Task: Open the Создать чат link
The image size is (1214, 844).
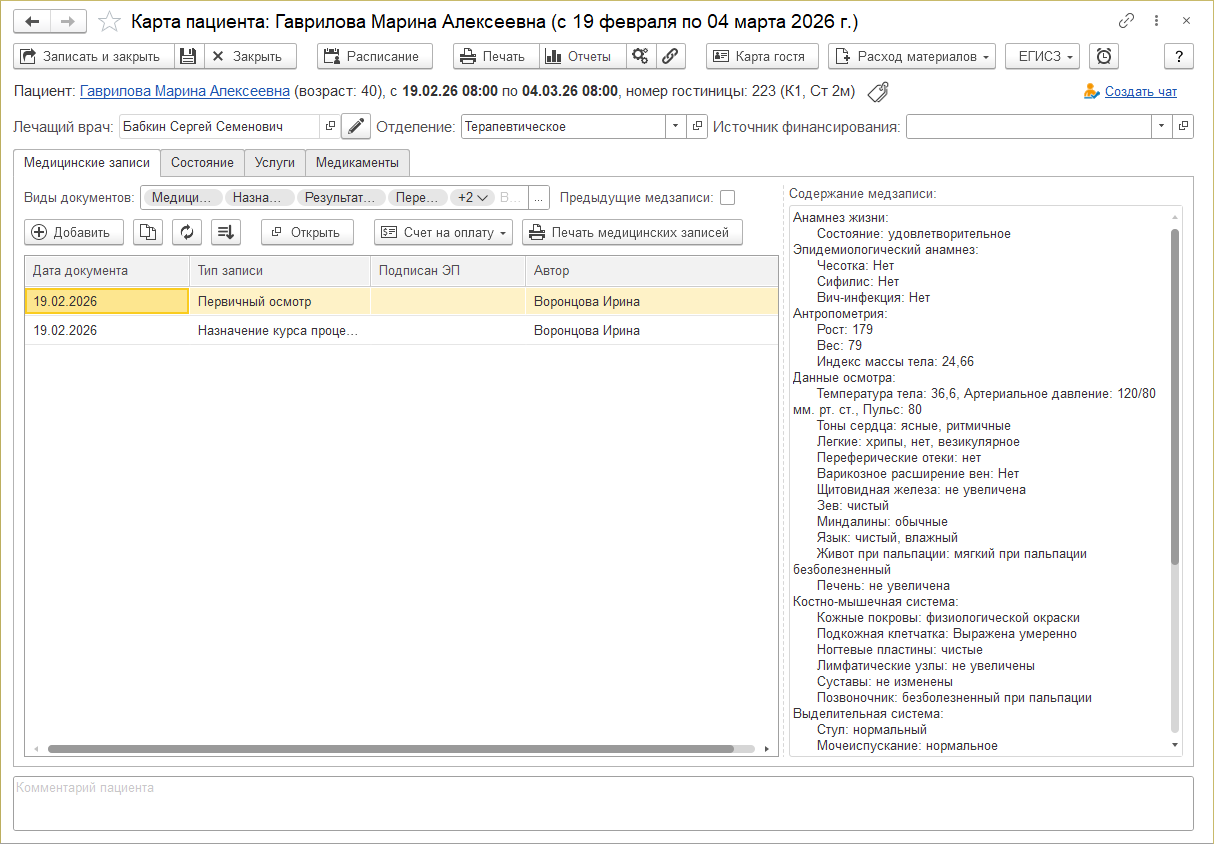Action: [1140, 92]
